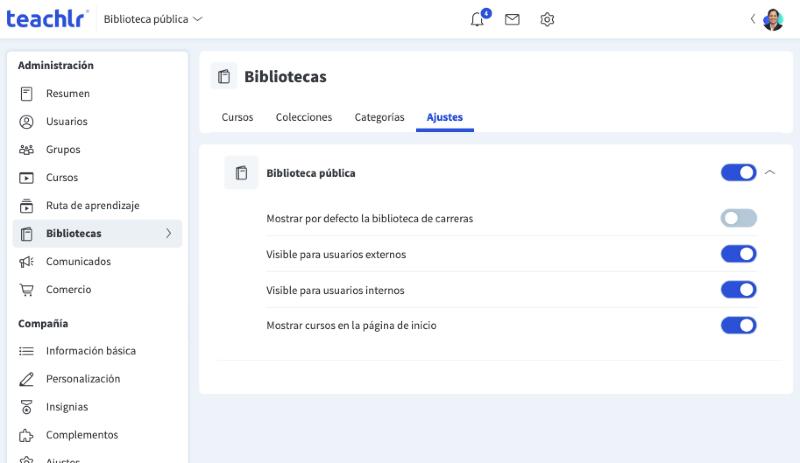Click the Administración sidebar heading
Viewport: 800px width, 463px height.
click(x=56, y=65)
